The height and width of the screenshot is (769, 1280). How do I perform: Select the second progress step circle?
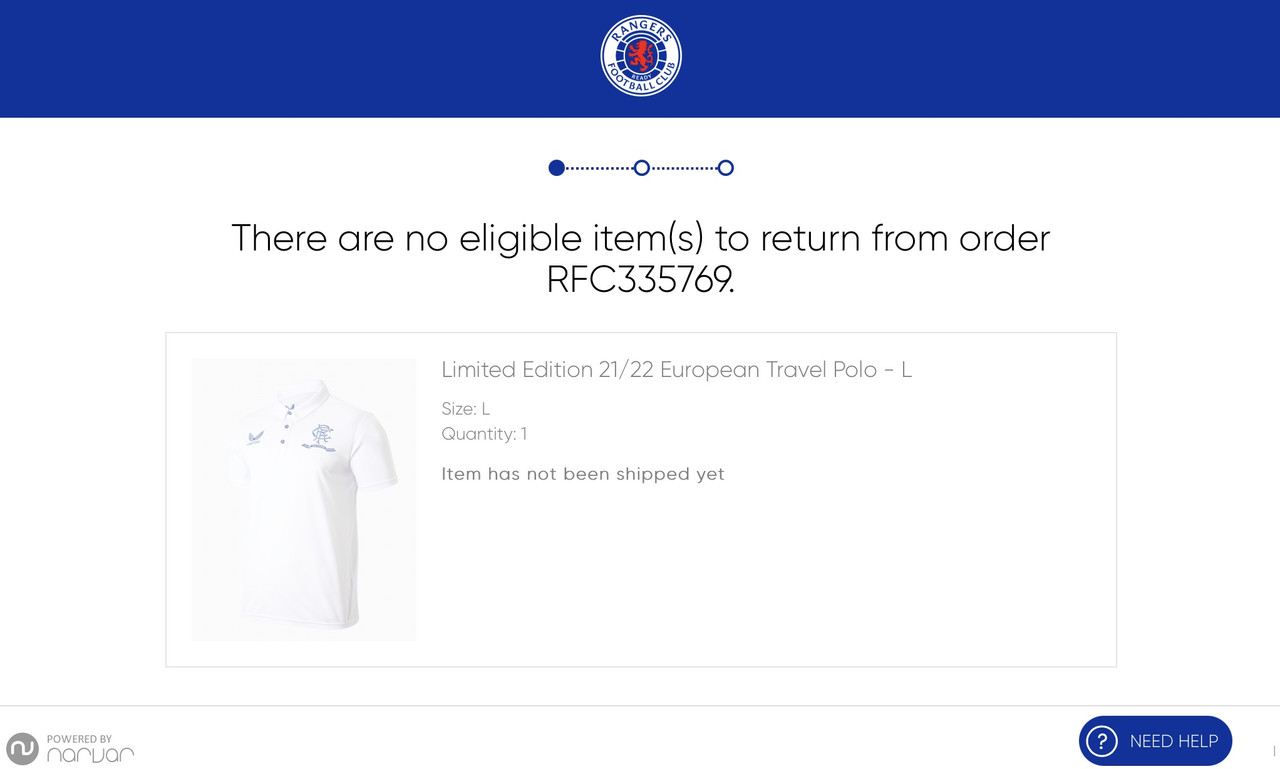(x=642, y=168)
